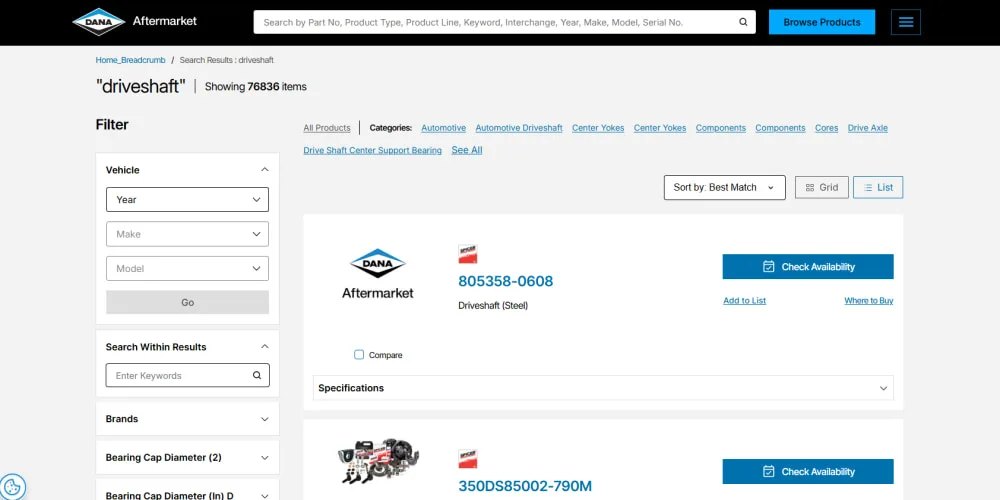Switch to Grid view

(821, 188)
